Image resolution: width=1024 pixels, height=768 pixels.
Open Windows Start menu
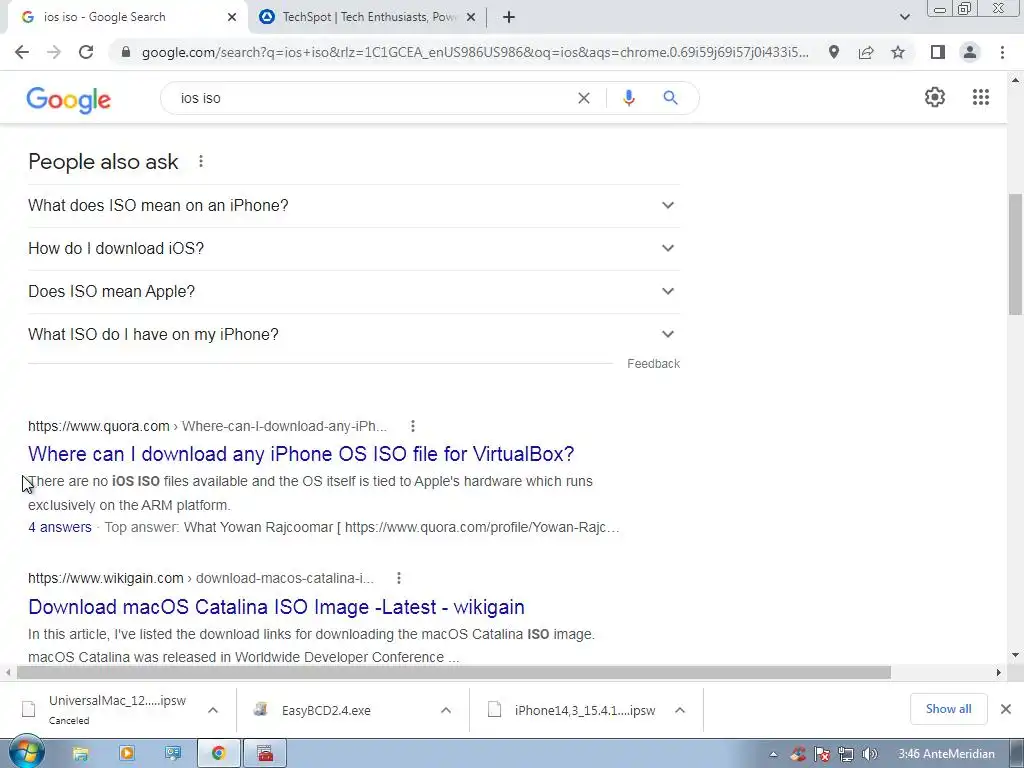(x=26, y=752)
